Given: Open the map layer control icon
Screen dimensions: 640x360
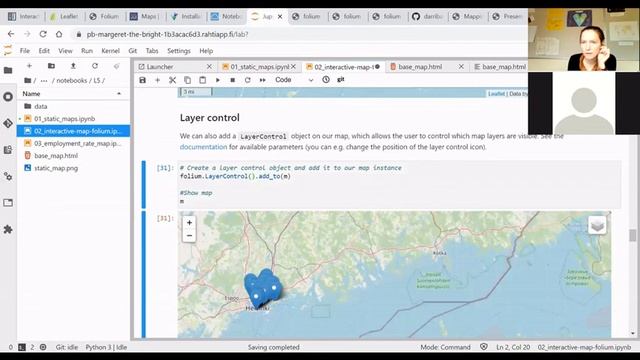Looking at the screenshot, I should (597, 225).
